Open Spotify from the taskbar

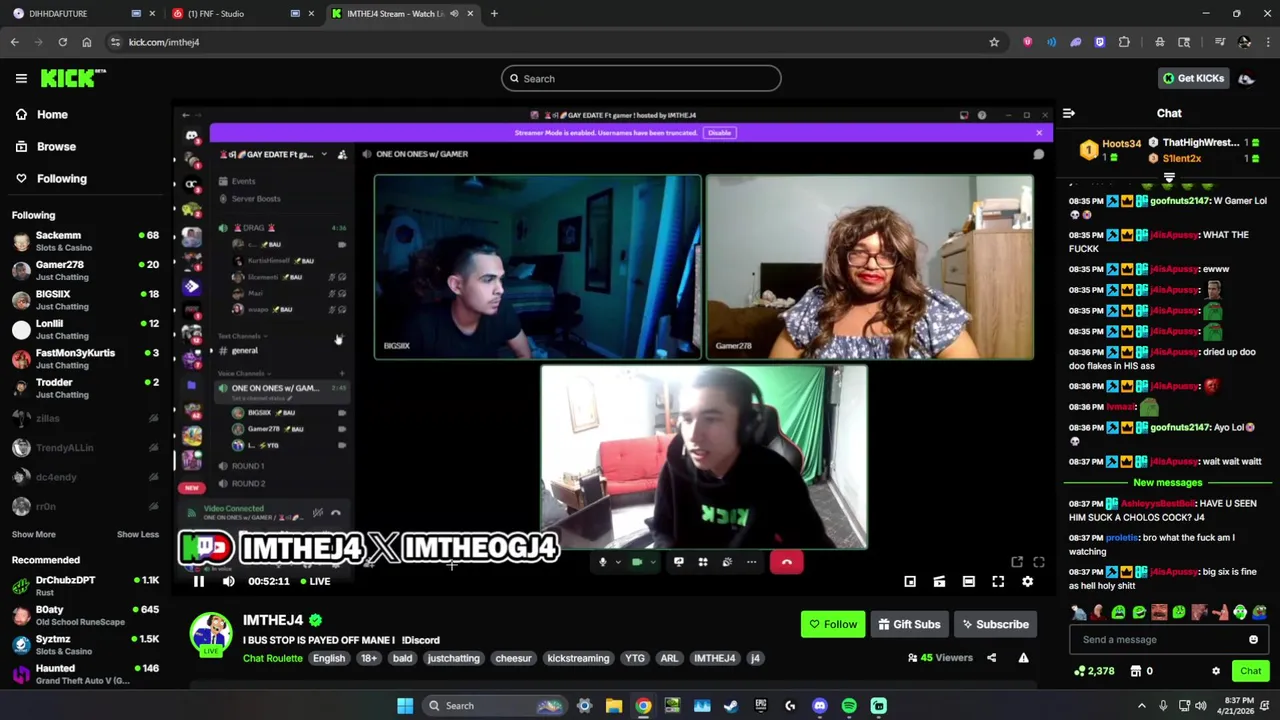849,706
